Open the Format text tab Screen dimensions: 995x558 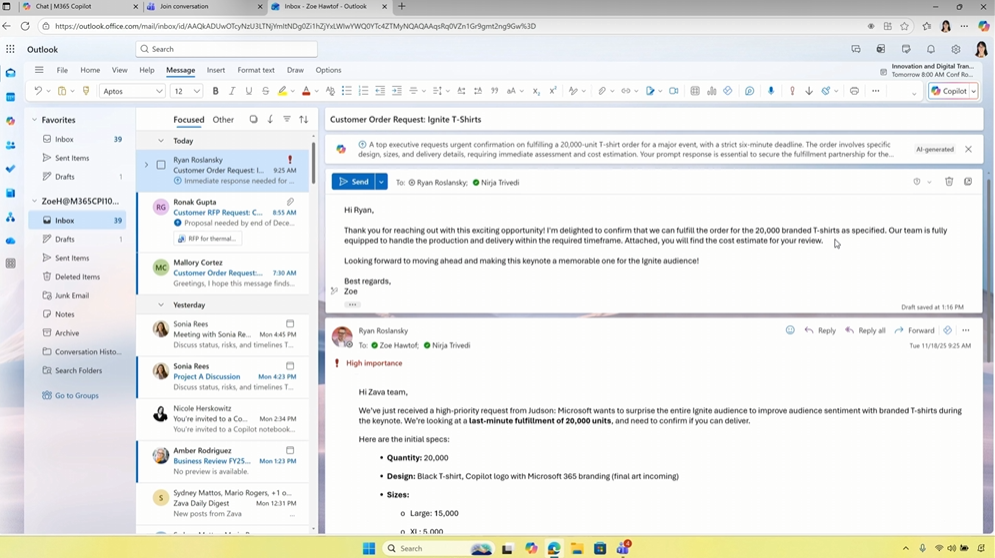[255, 70]
